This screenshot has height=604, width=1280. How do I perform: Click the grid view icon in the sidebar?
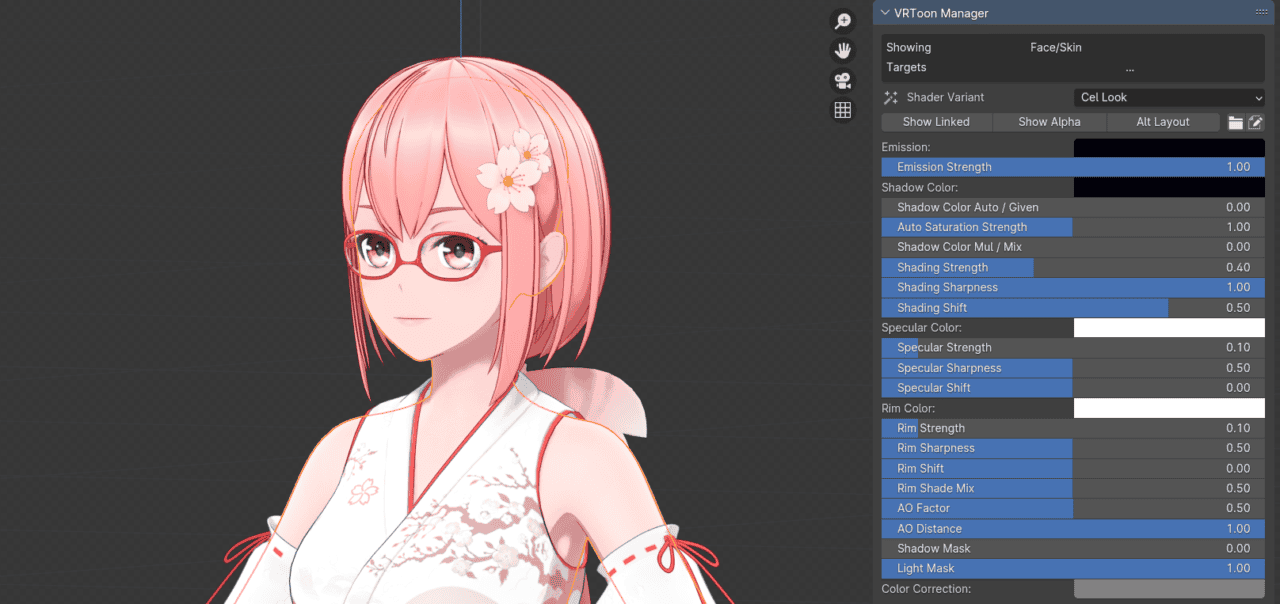pos(842,109)
